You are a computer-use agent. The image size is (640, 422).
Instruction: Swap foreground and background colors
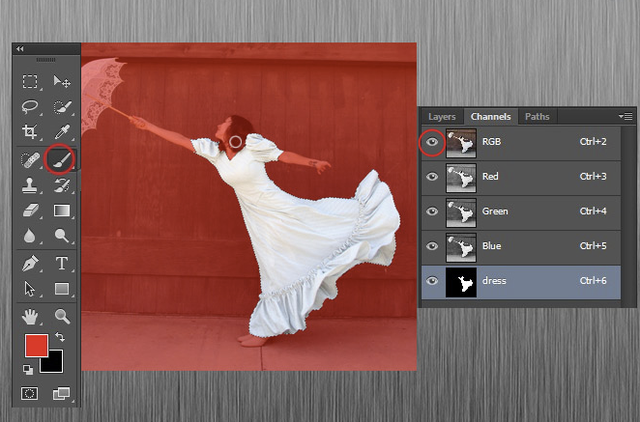(x=59, y=339)
